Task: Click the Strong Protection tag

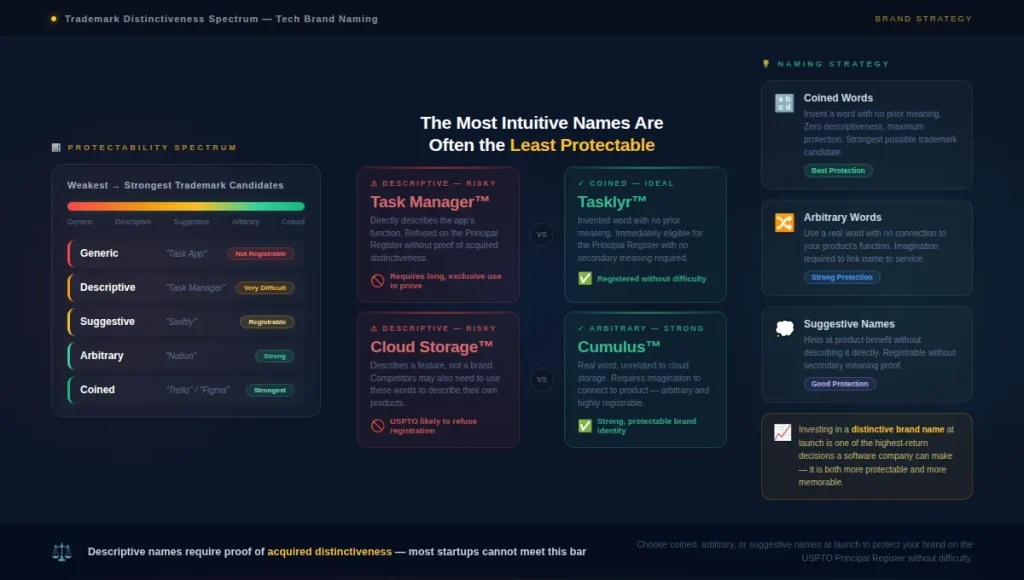Action: click(842, 277)
